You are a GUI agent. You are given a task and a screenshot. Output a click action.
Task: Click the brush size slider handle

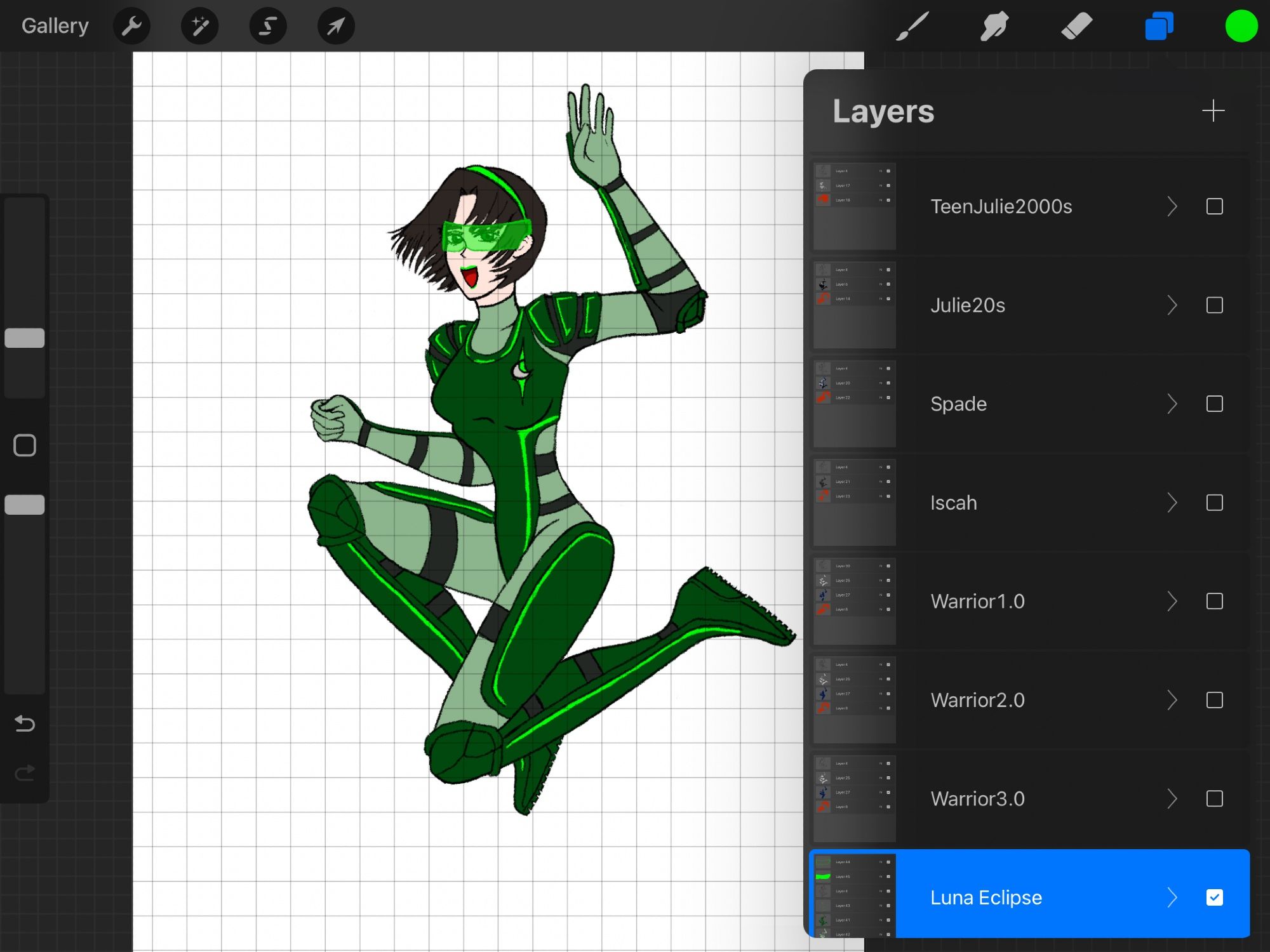pos(25,338)
